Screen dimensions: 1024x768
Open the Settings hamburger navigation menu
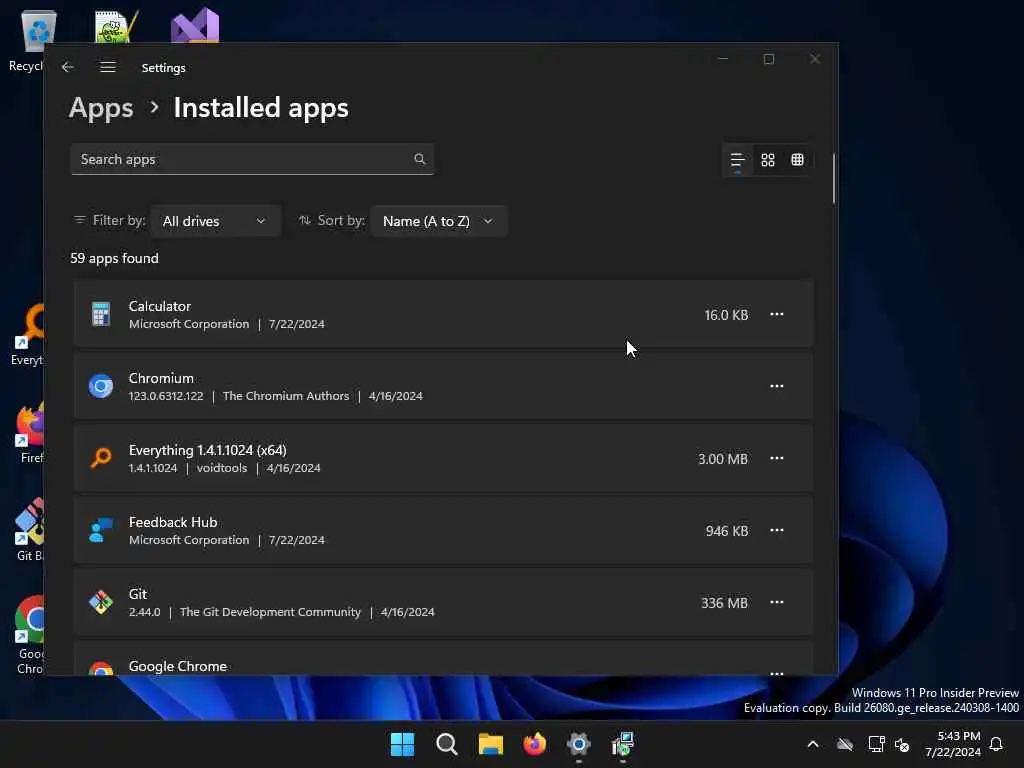click(108, 67)
